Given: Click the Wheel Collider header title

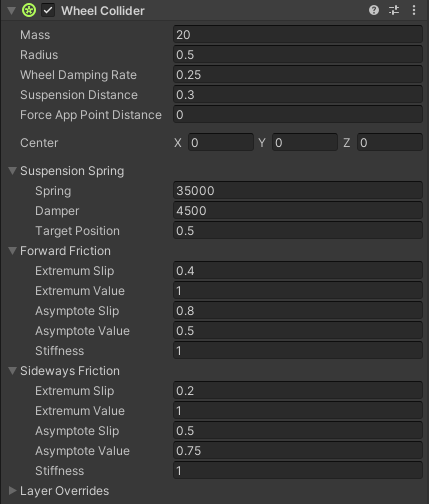Looking at the screenshot, I should click(x=103, y=11).
